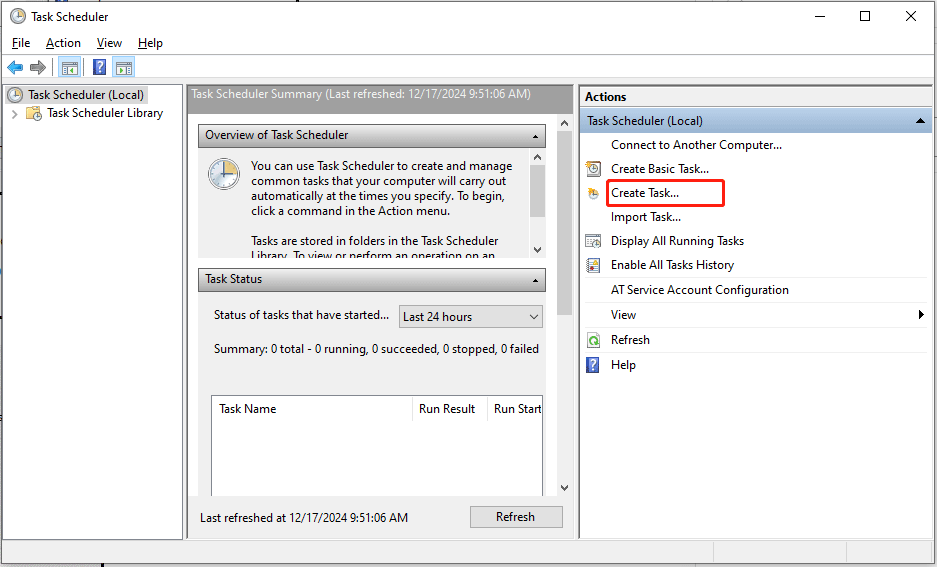Collapse the Task Status section
Image resolution: width=937 pixels, height=567 pixels.
coord(535,280)
